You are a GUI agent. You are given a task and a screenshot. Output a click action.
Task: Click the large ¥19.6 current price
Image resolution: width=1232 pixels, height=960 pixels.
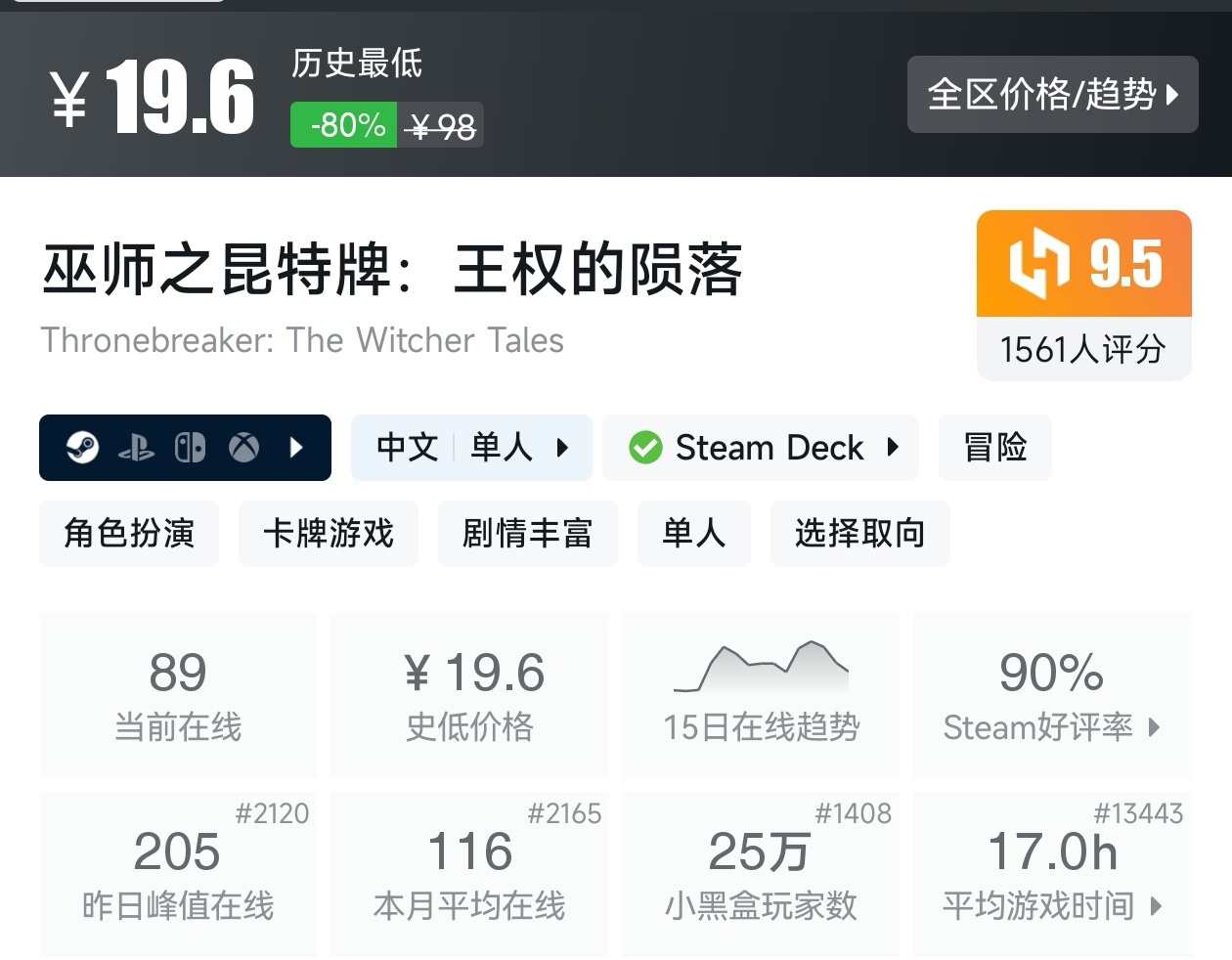153,98
